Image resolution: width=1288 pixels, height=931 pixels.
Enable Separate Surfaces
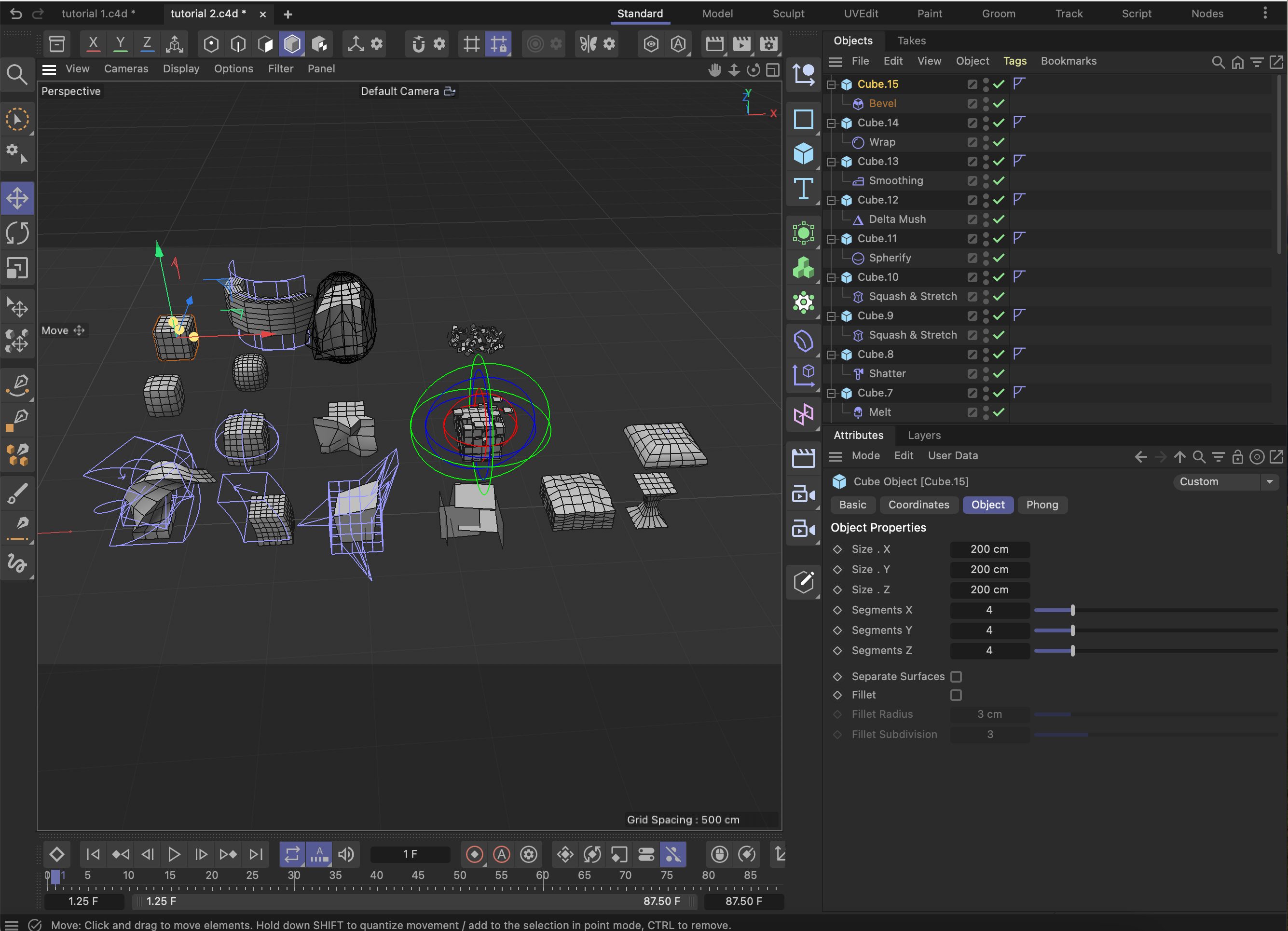[x=956, y=676]
